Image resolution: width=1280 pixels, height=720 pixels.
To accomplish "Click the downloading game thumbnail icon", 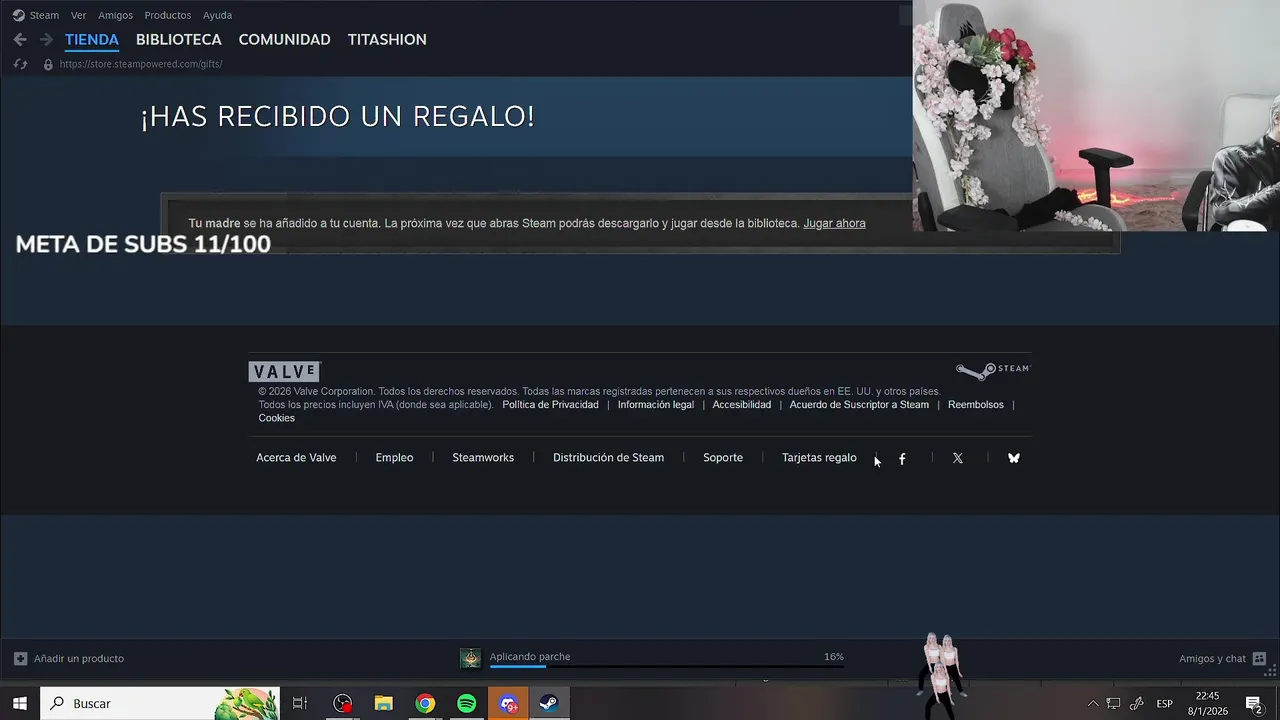I will [470, 658].
